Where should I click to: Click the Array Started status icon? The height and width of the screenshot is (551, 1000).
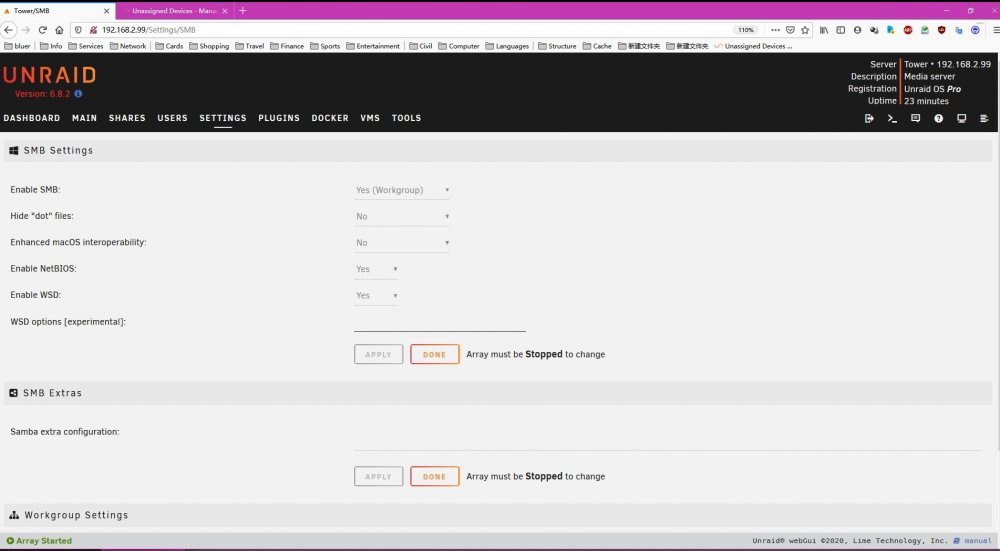(10, 541)
